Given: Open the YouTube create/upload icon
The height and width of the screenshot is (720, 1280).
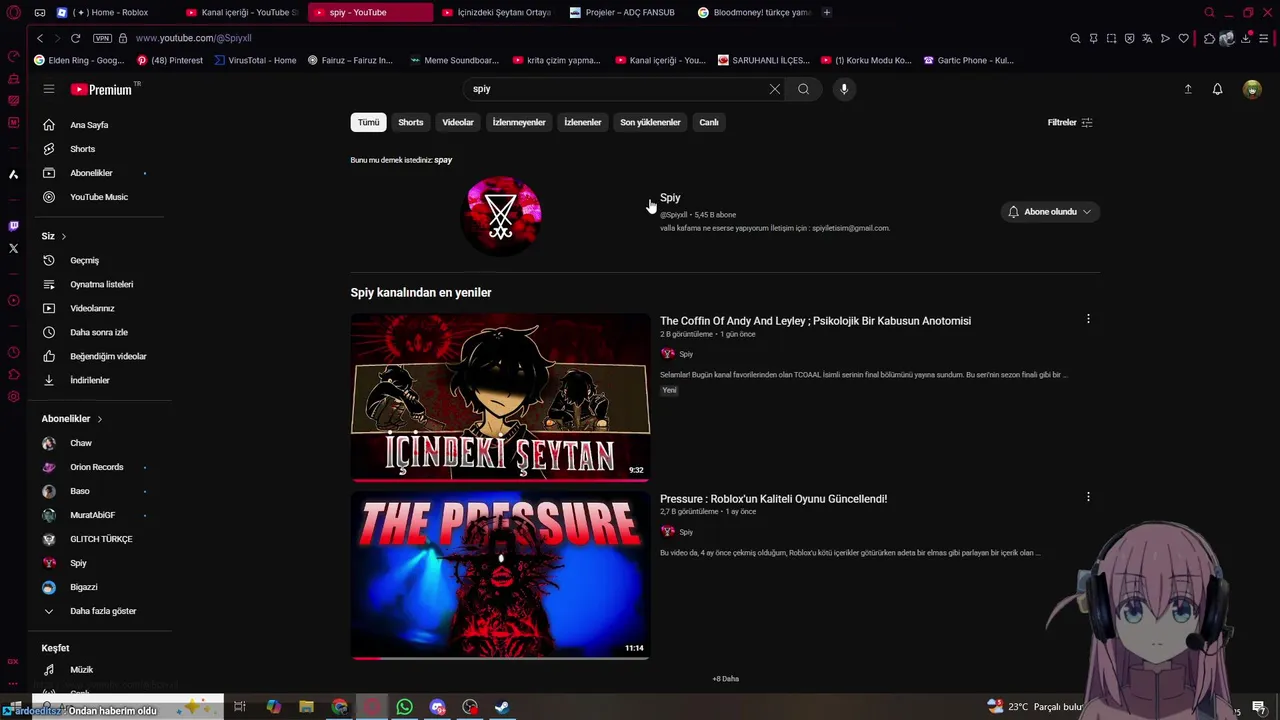Looking at the screenshot, I should [x=1188, y=89].
